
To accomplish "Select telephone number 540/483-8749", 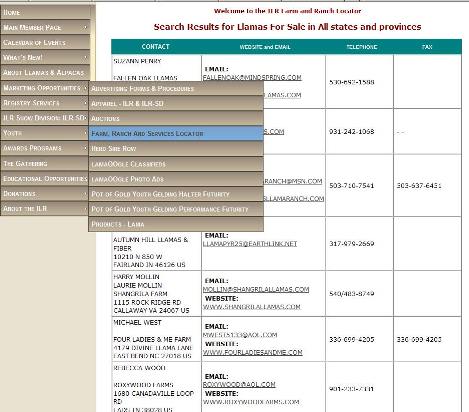I will point(352,294).
